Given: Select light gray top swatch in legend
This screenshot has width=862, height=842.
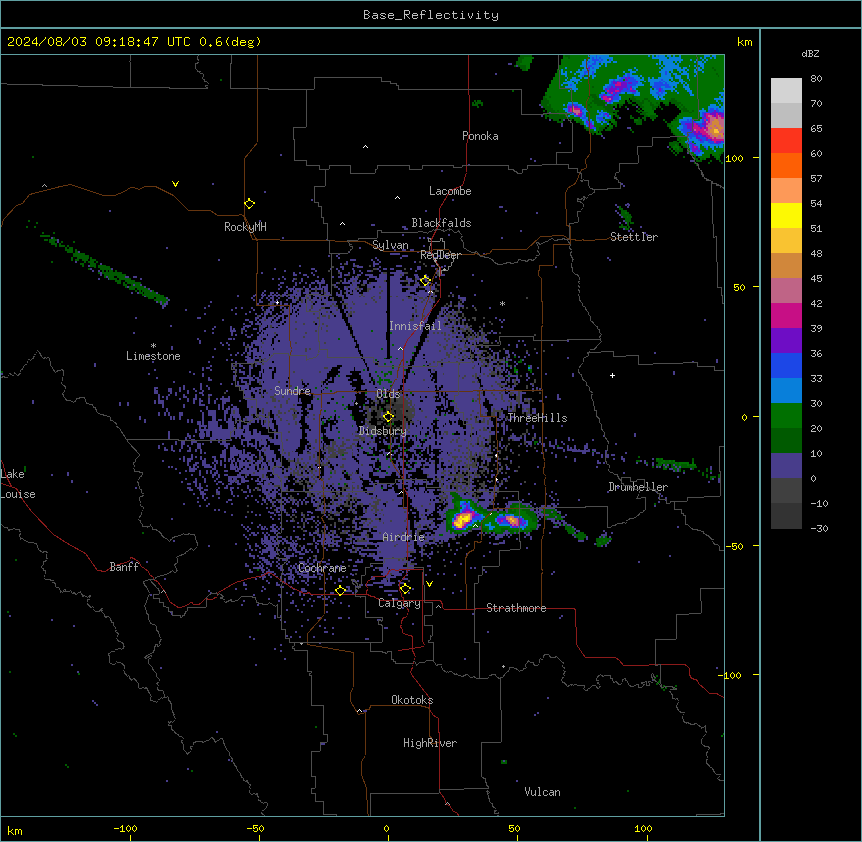Looking at the screenshot, I should point(786,91).
